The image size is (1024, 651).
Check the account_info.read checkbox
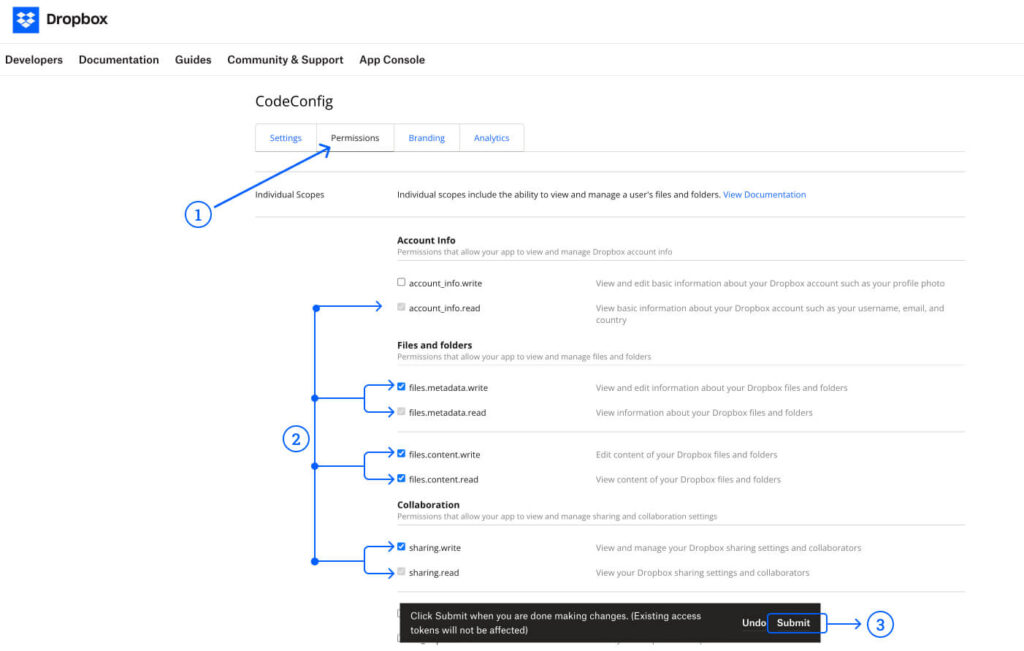[401, 307]
